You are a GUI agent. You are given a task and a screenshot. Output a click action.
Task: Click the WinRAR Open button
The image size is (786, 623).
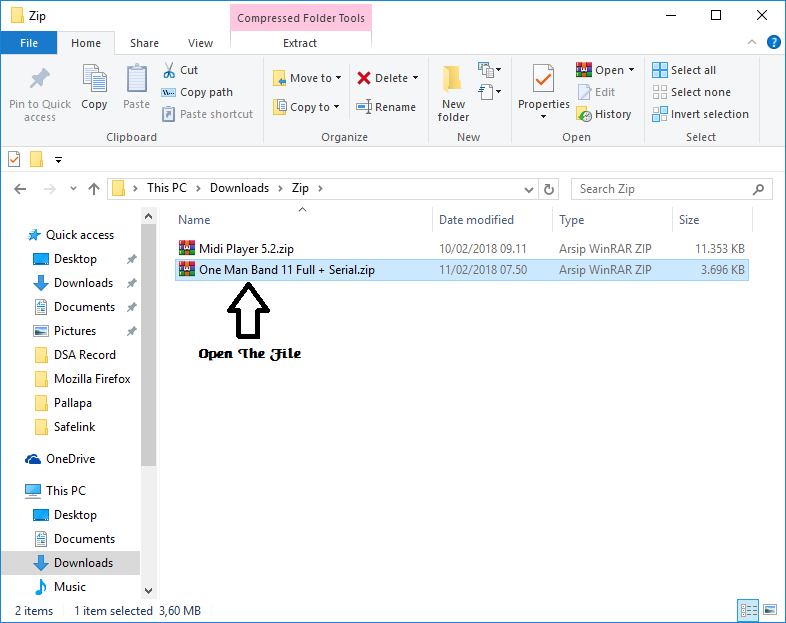click(x=600, y=70)
